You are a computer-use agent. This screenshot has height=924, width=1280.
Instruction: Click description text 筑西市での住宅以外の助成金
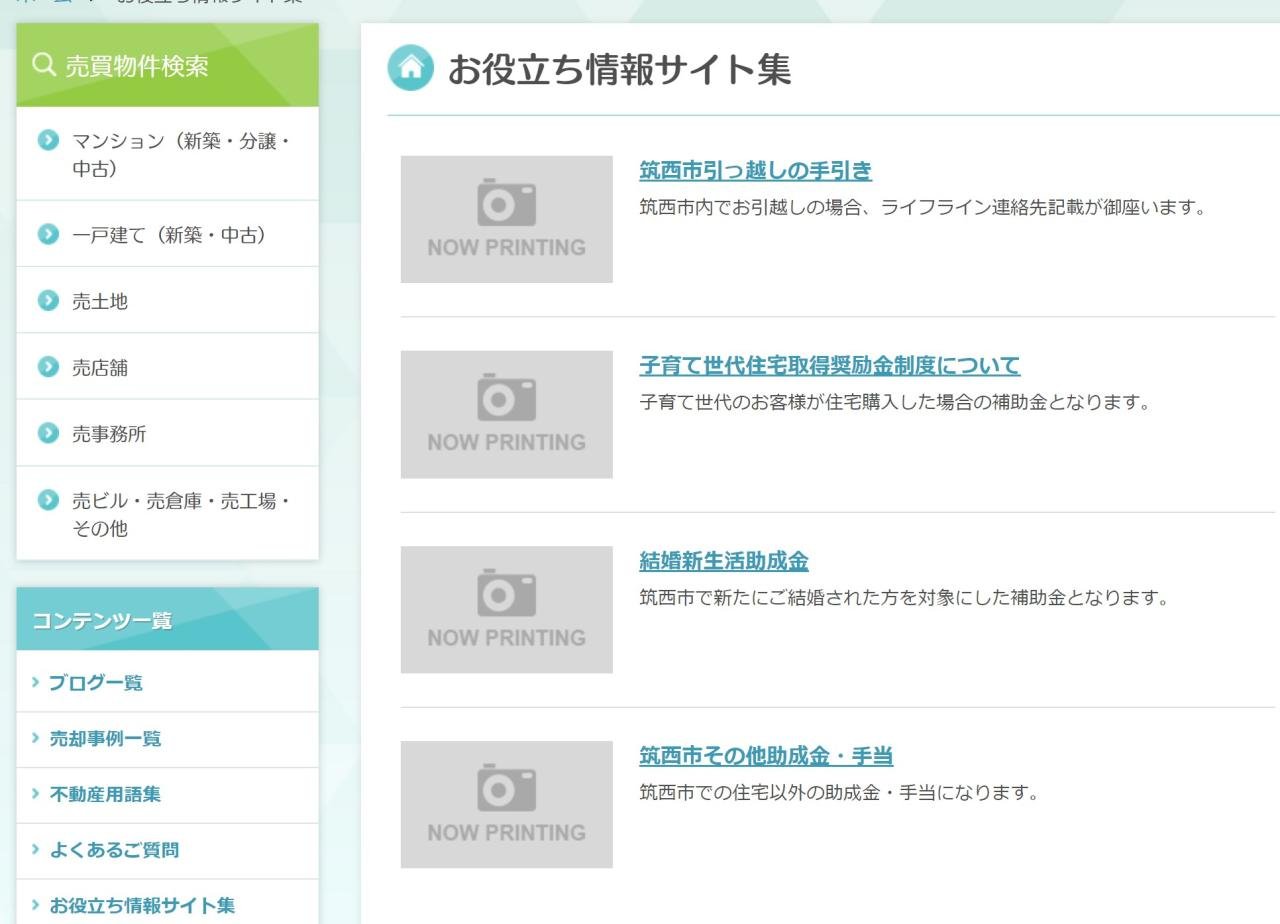[x=839, y=794]
